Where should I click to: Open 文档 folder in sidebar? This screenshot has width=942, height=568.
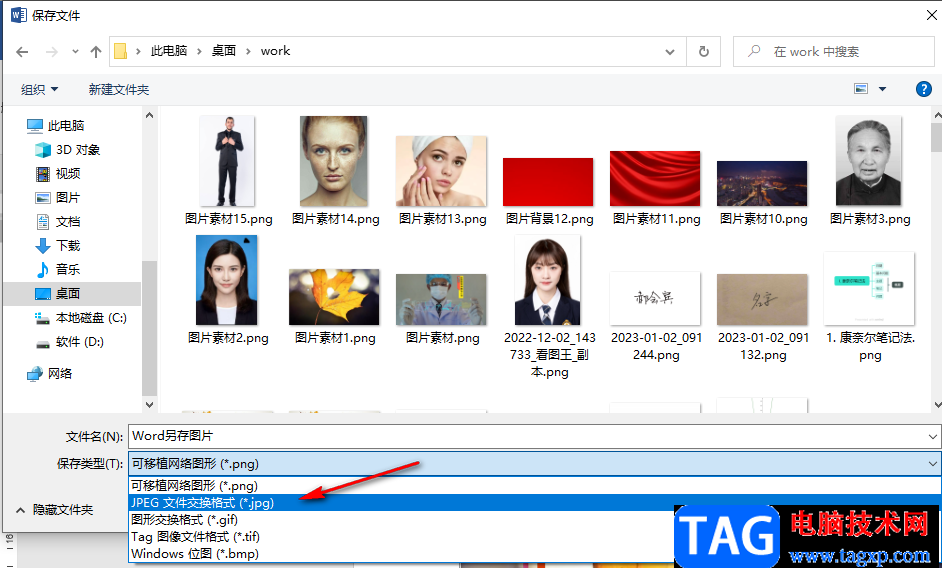coord(58,222)
